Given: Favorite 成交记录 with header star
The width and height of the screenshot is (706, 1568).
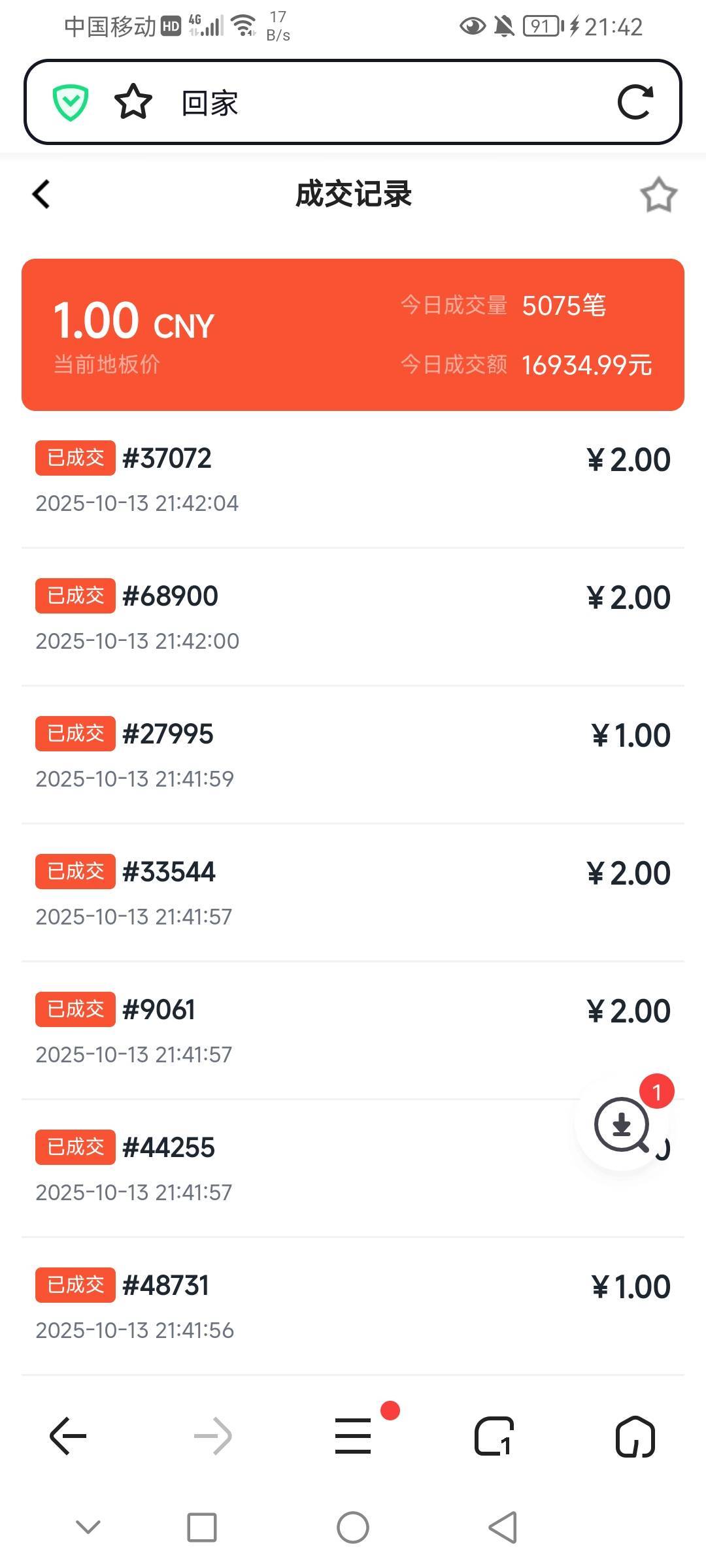Looking at the screenshot, I should pyautogui.click(x=658, y=195).
